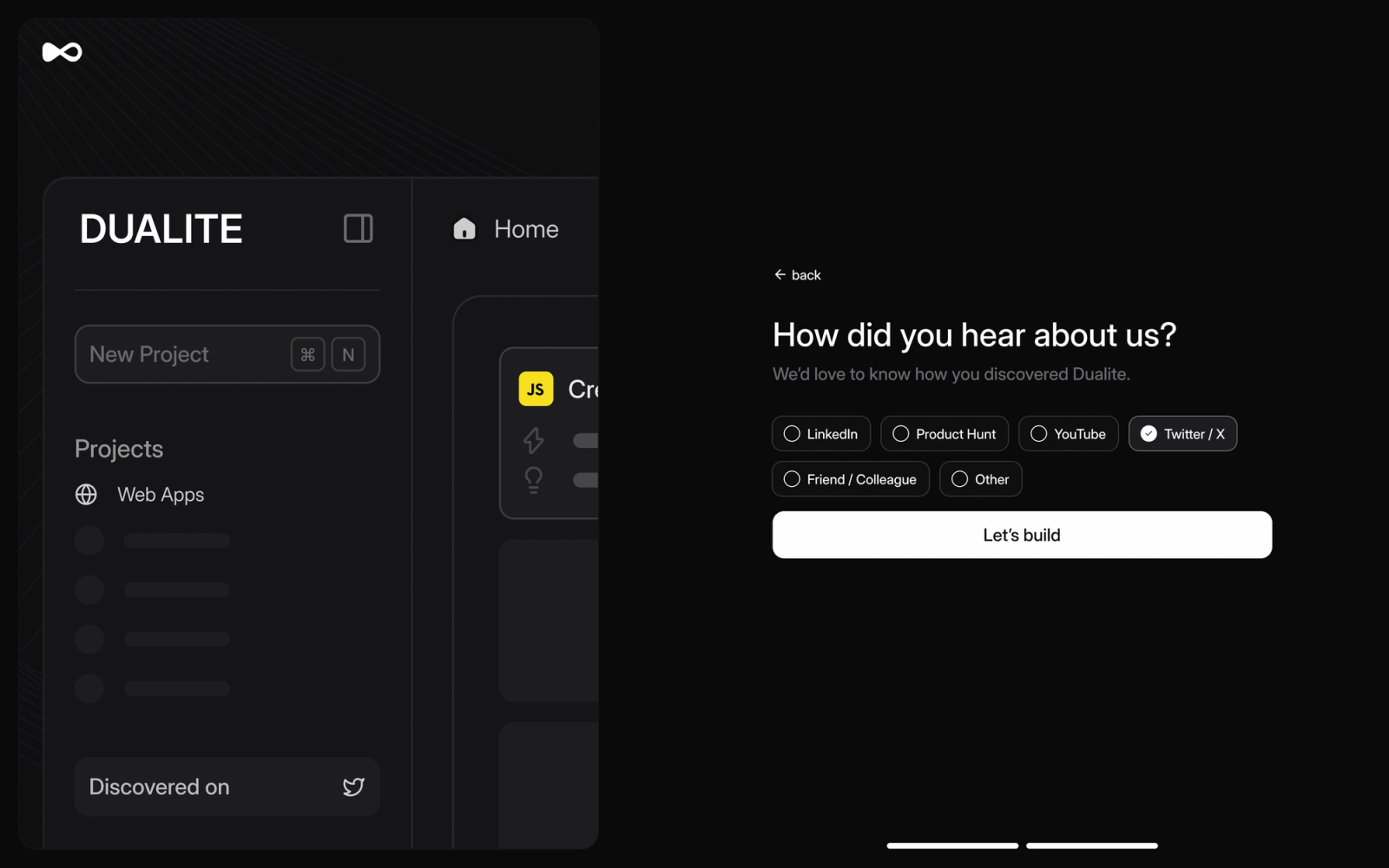Click the back arrow icon
1389x868 pixels.
780,274
